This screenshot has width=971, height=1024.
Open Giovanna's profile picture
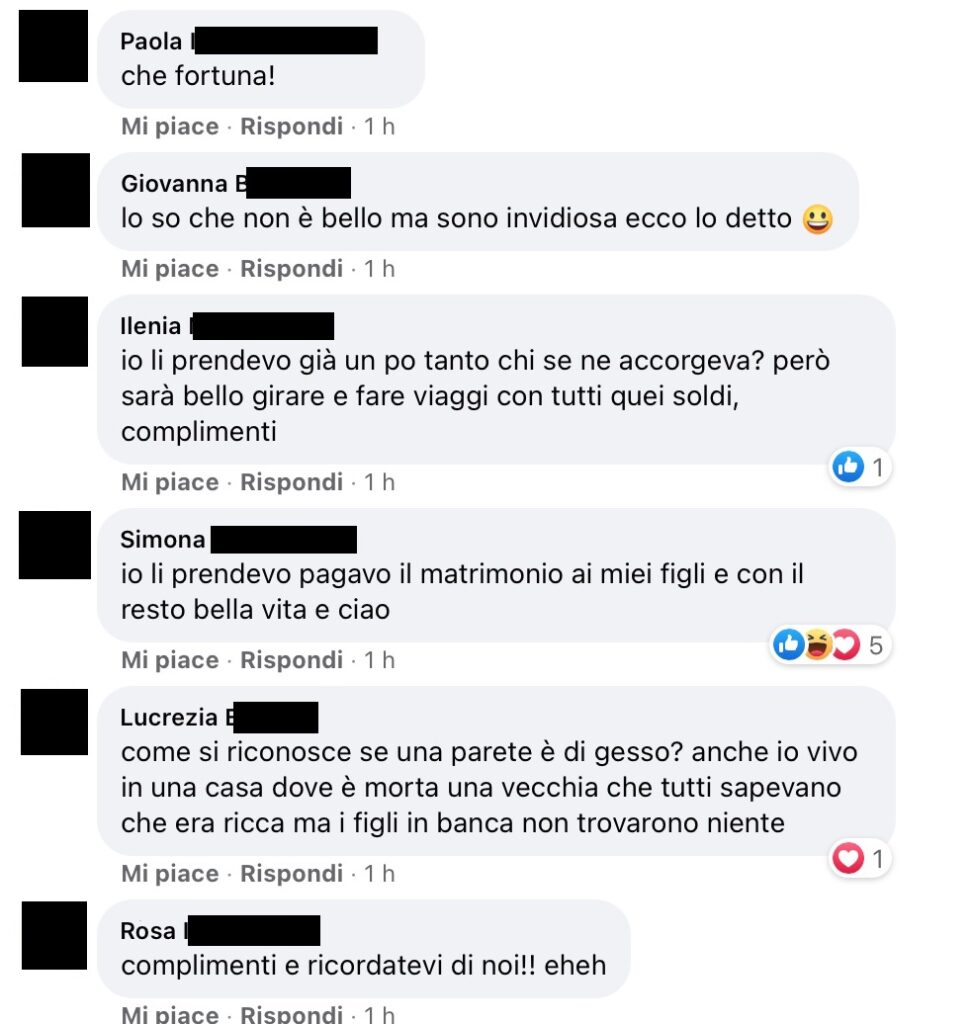[x=56, y=191]
